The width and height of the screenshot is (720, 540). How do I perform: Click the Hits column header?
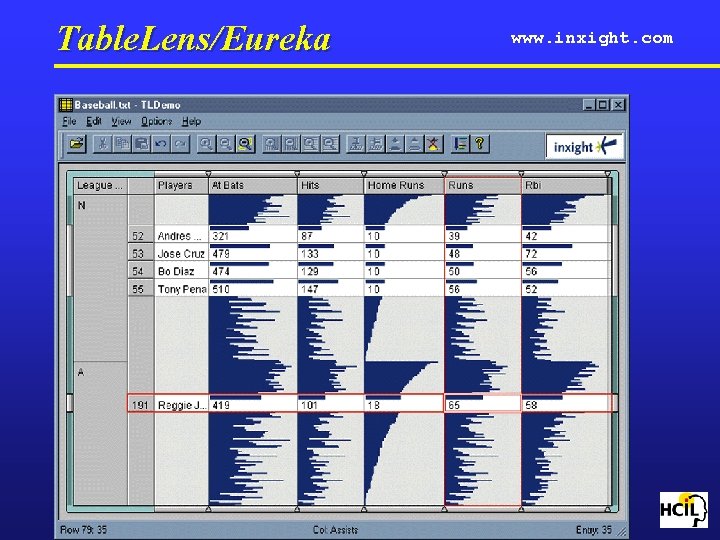point(331,186)
